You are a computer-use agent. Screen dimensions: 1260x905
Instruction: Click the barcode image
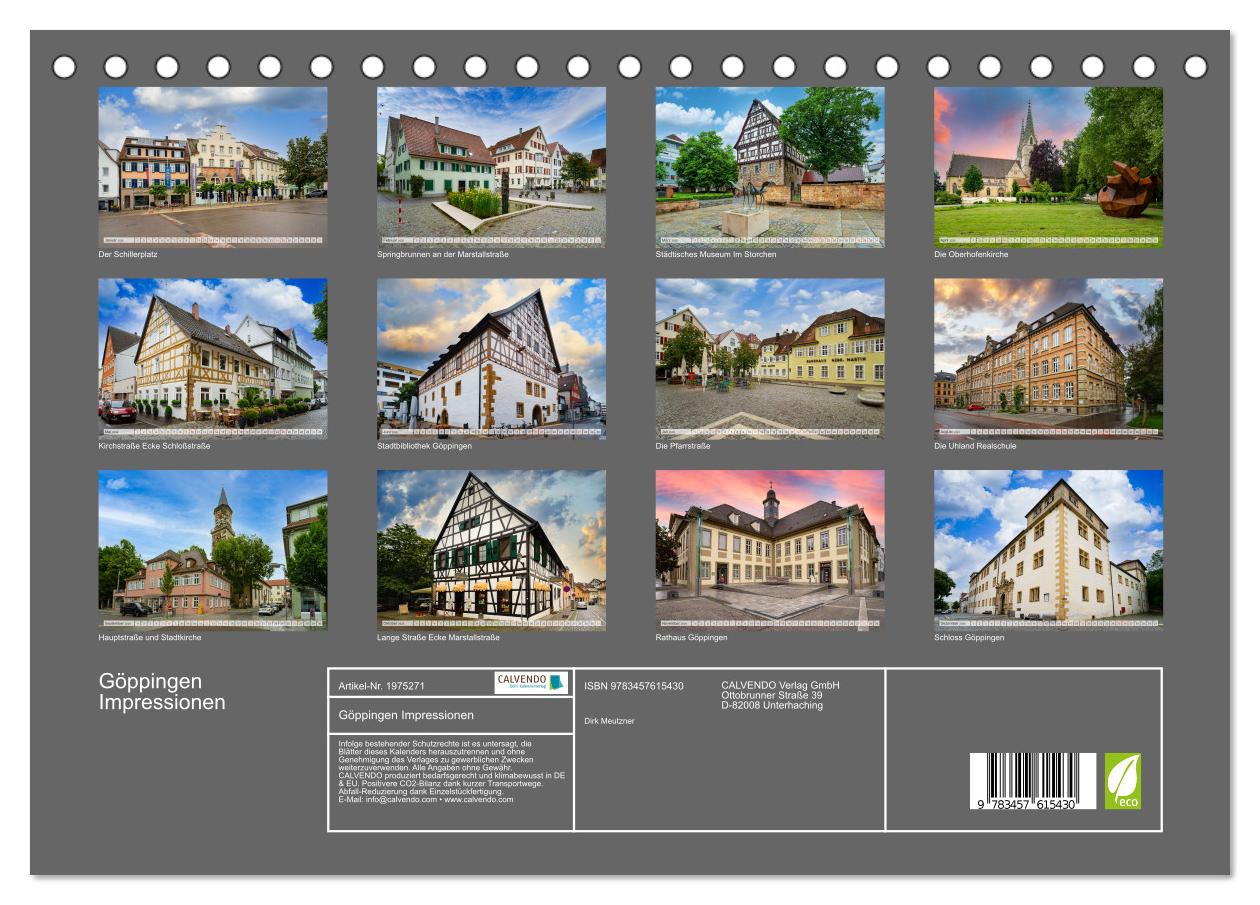tap(1032, 781)
